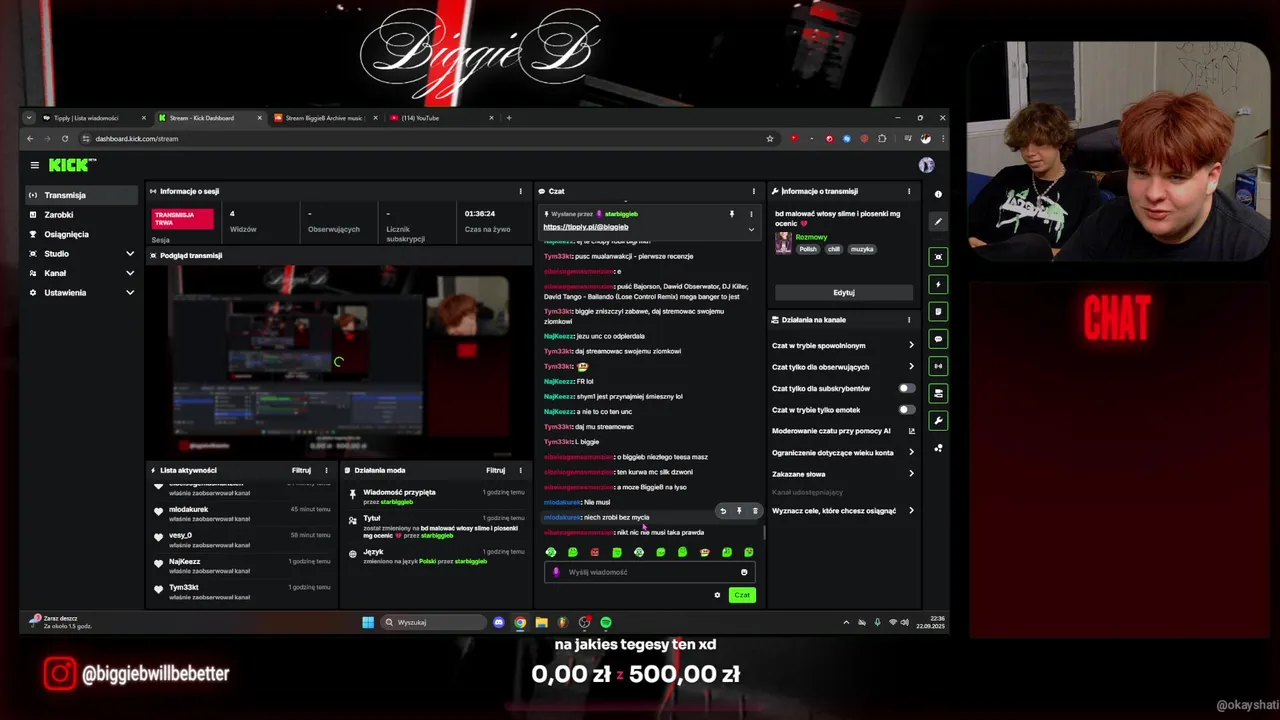The height and width of the screenshot is (720, 1280).
Task: Bookmark this page with star icon
Action: [x=770, y=139]
